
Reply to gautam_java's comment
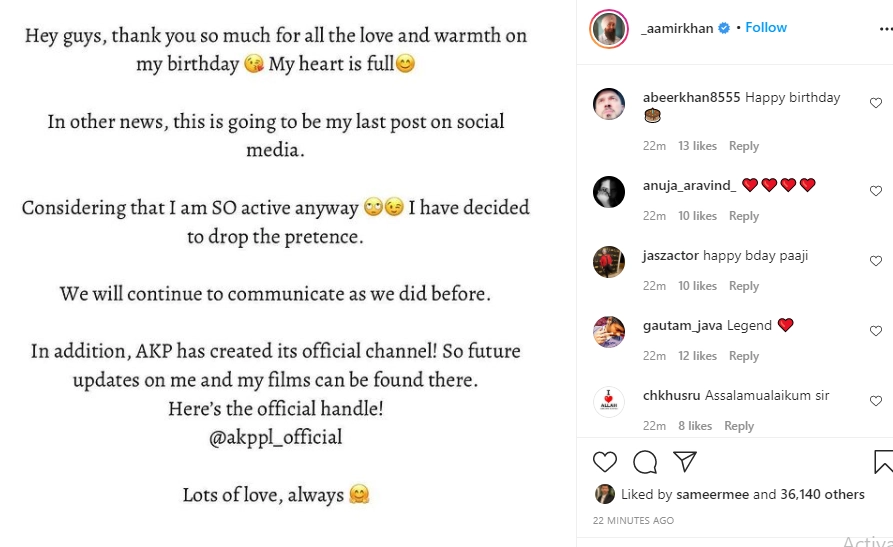(744, 356)
